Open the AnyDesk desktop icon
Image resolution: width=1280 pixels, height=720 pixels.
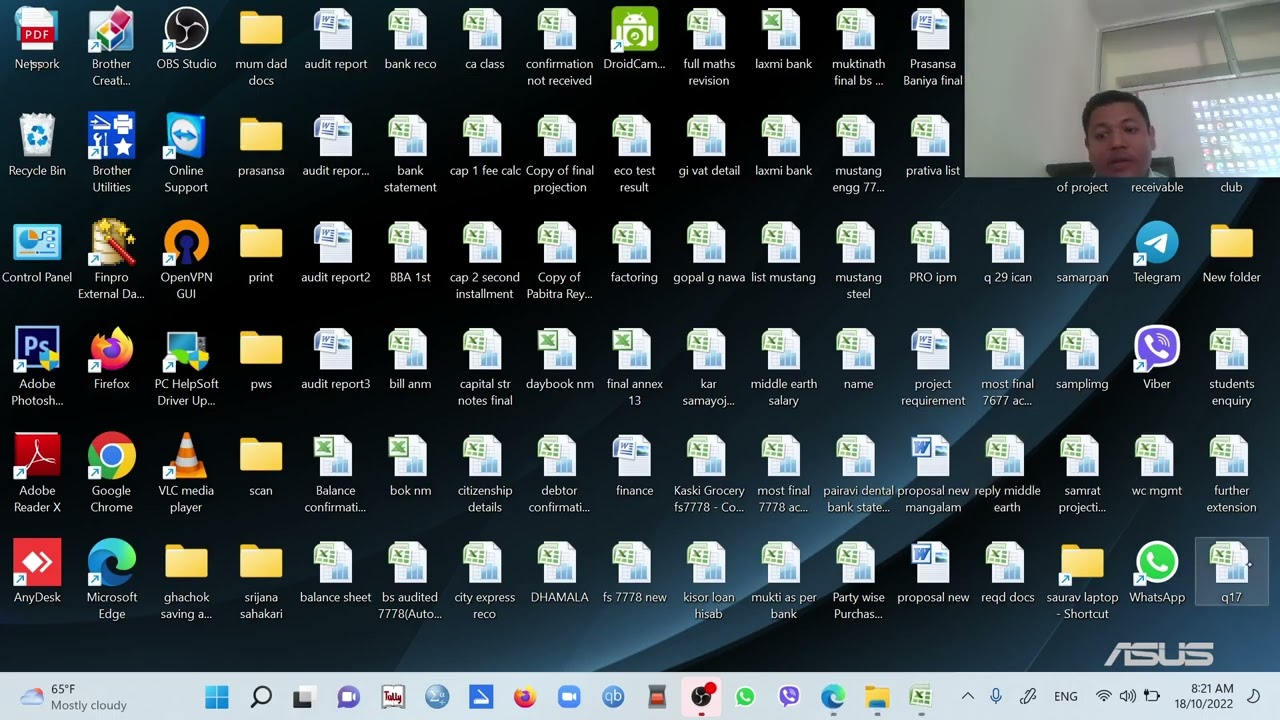click(37, 573)
